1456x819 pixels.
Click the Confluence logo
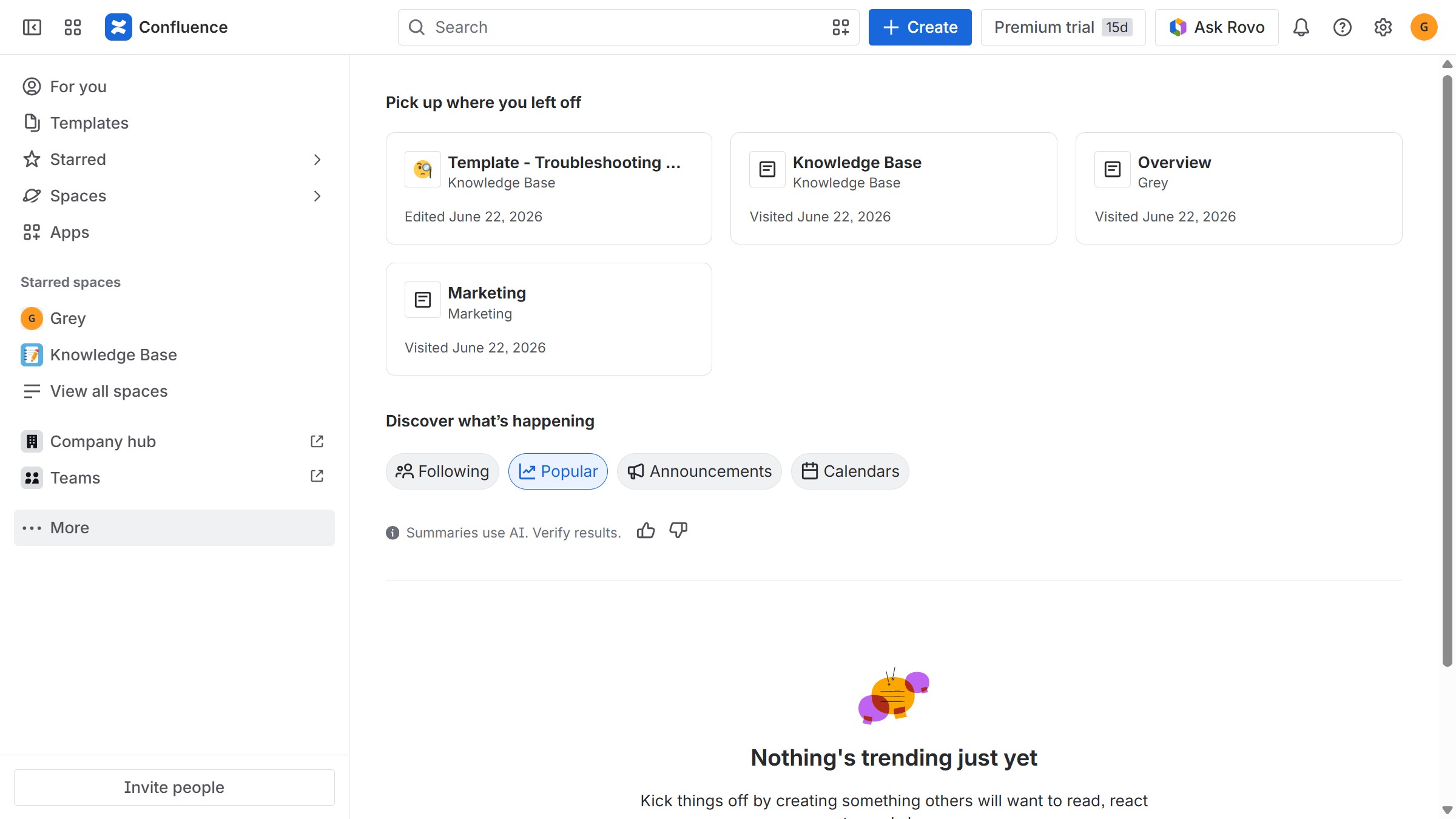pyautogui.click(x=118, y=27)
